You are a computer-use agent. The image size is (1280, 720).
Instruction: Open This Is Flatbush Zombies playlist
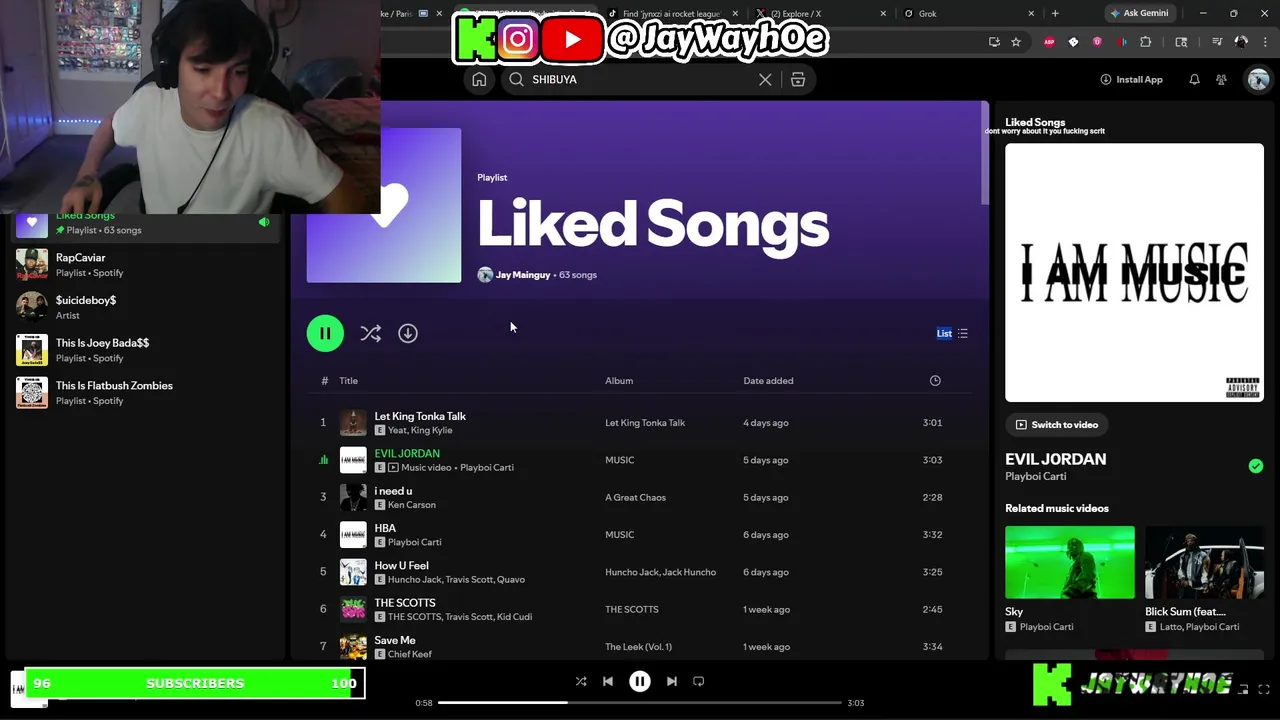coord(145,393)
